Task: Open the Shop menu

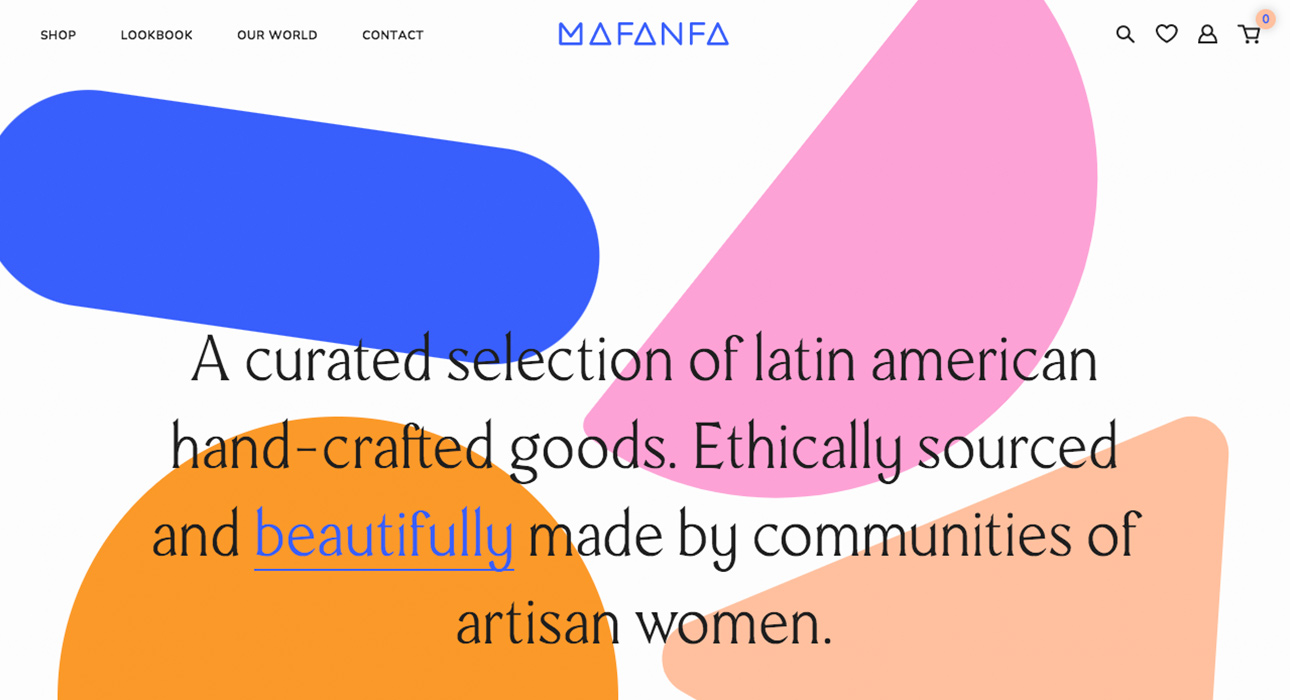Action: (58, 35)
